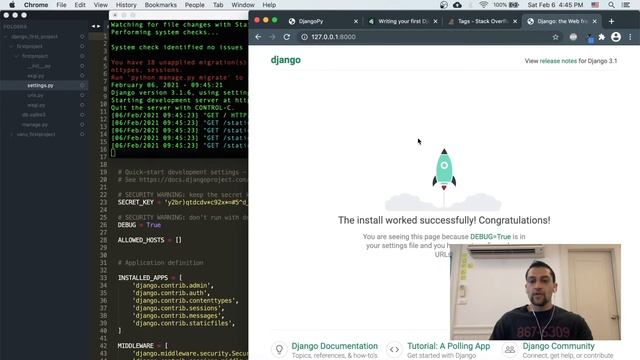Image resolution: width=640 pixels, height=360 pixels.
Task: Click the US flag input source icon
Action: coord(595,5)
